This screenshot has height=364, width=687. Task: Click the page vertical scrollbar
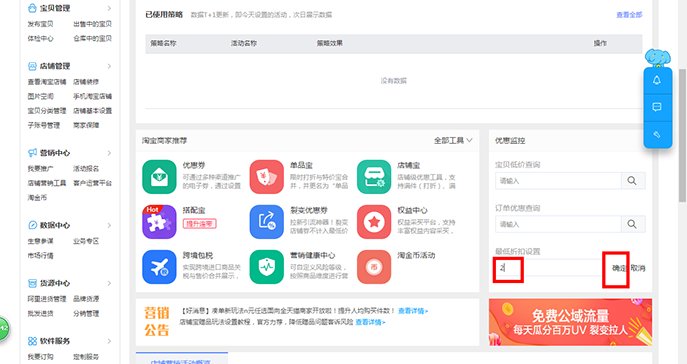pyautogui.click(x=682, y=135)
